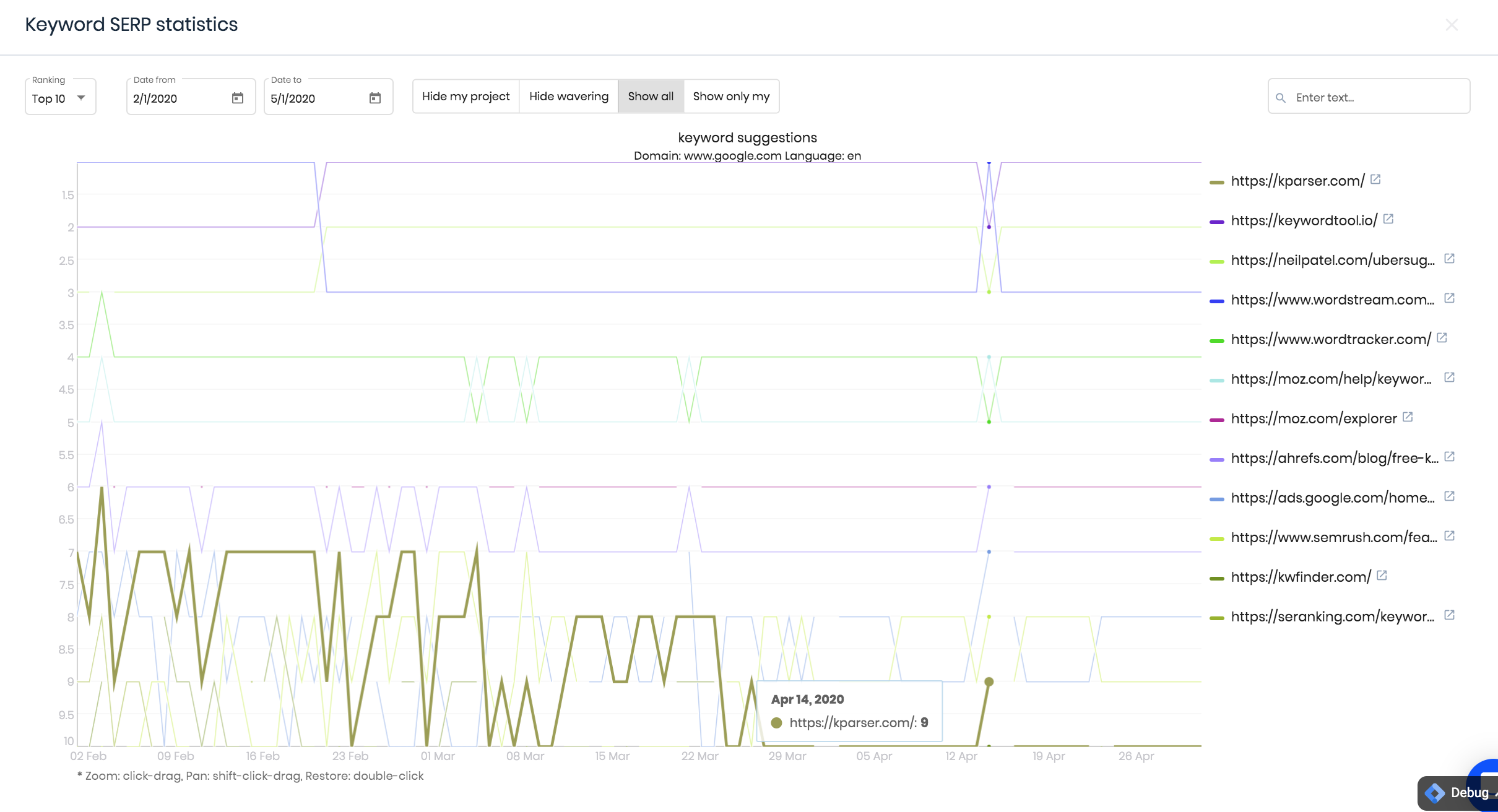
Task: Click wordtracker.com legend color swatch
Action: [x=1217, y=341]
